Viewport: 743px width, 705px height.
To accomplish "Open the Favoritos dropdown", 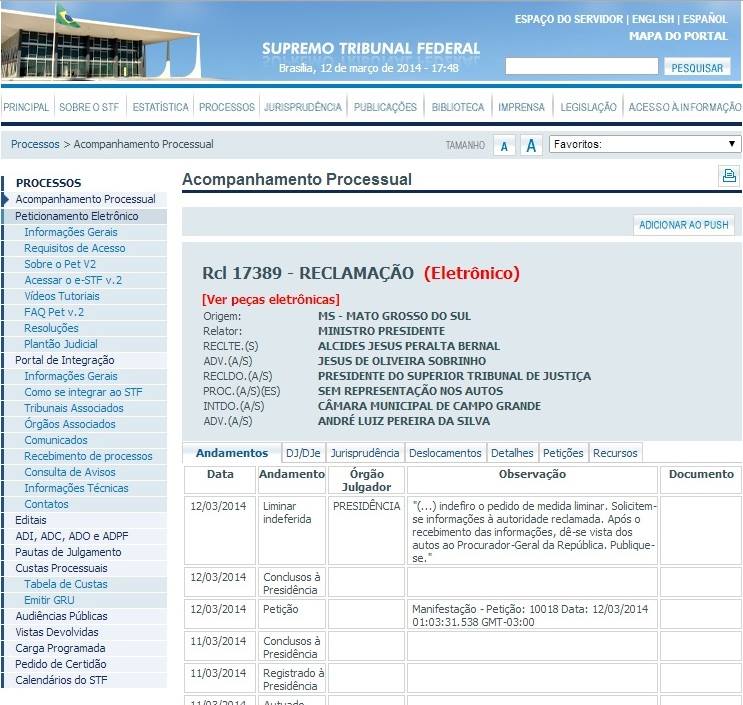I will pos(645,144).
